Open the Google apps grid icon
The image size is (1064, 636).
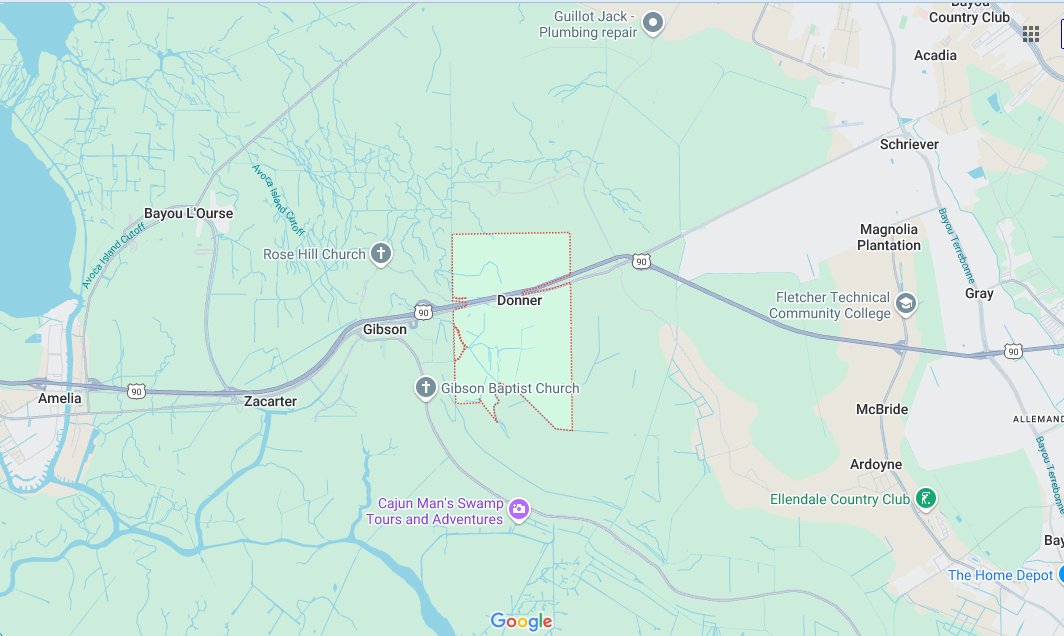tap(1031, 34)
